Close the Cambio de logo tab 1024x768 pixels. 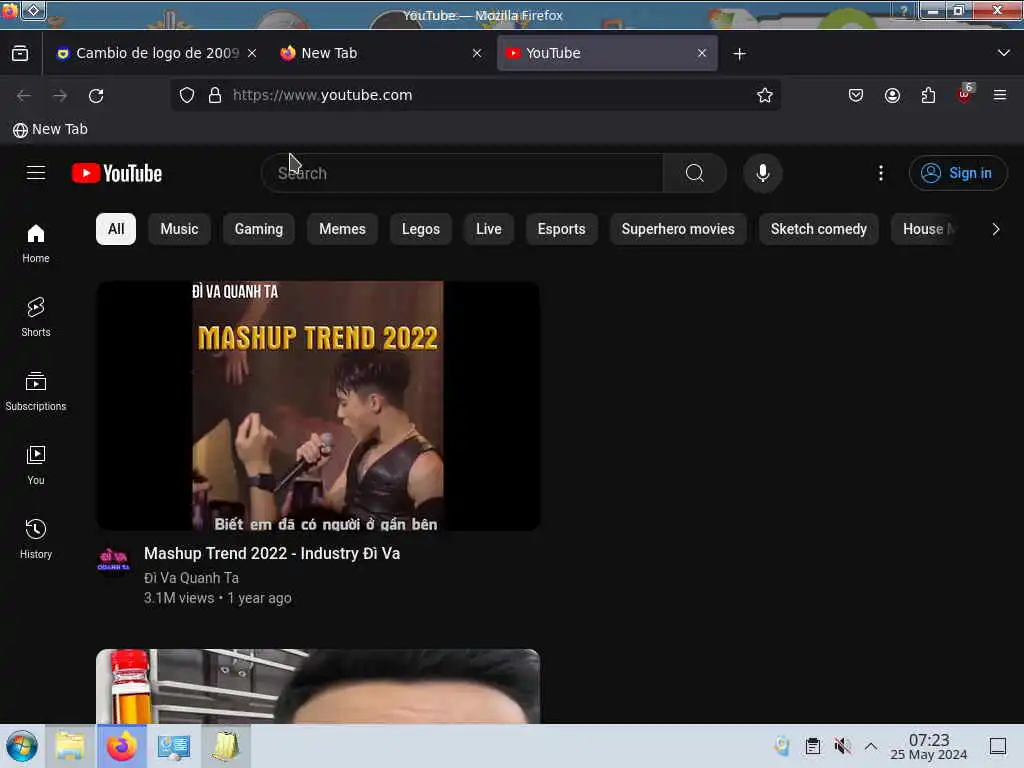click(252, 54)
